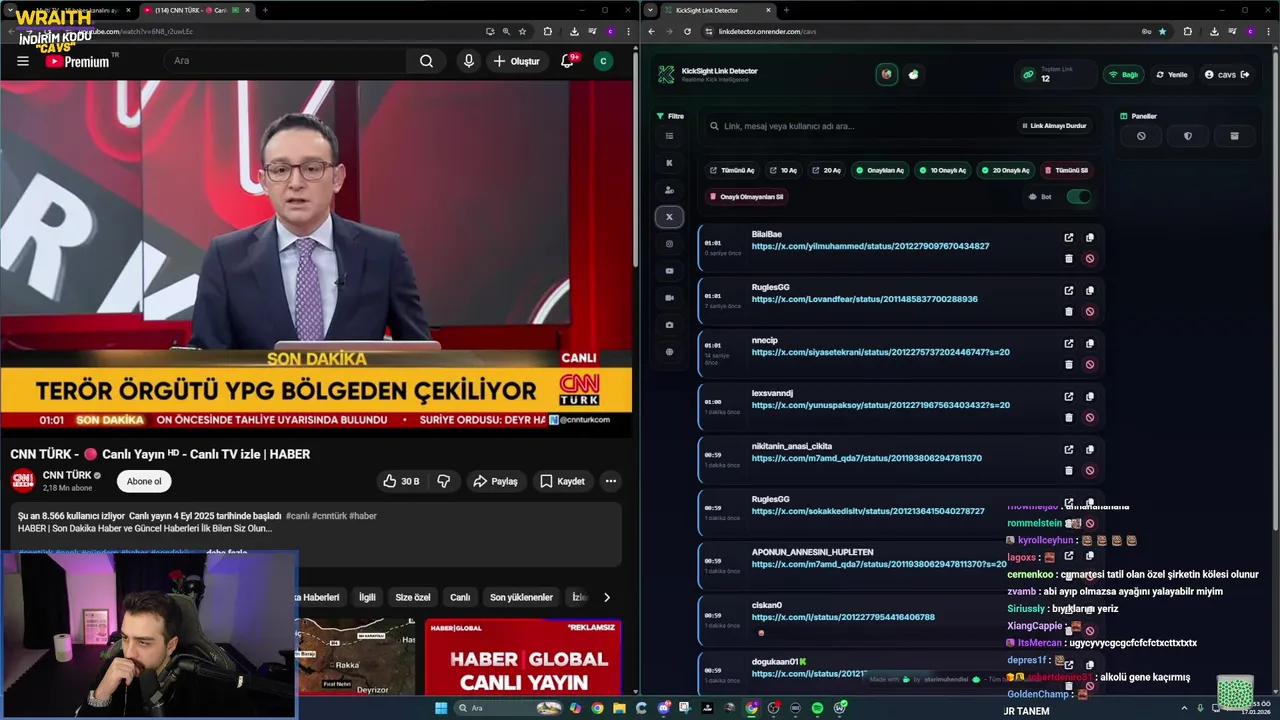Click the Oluştur create button

point(516,61)
